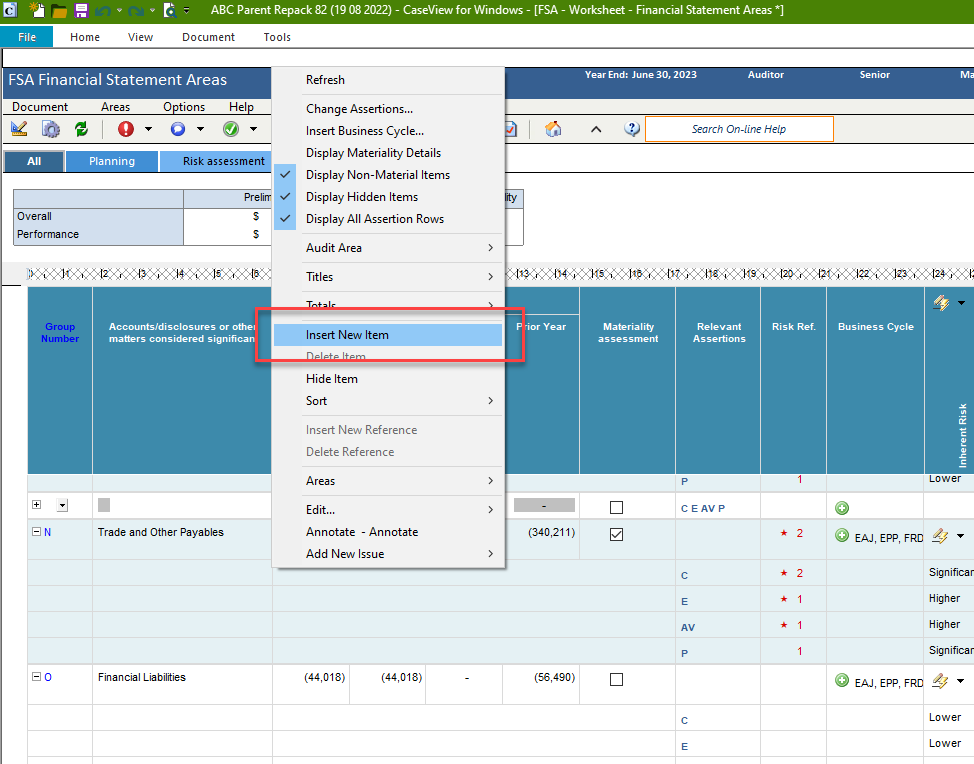Expand the Sort submenu
This screenshot has height=764, width=974.
coord(388,401)
